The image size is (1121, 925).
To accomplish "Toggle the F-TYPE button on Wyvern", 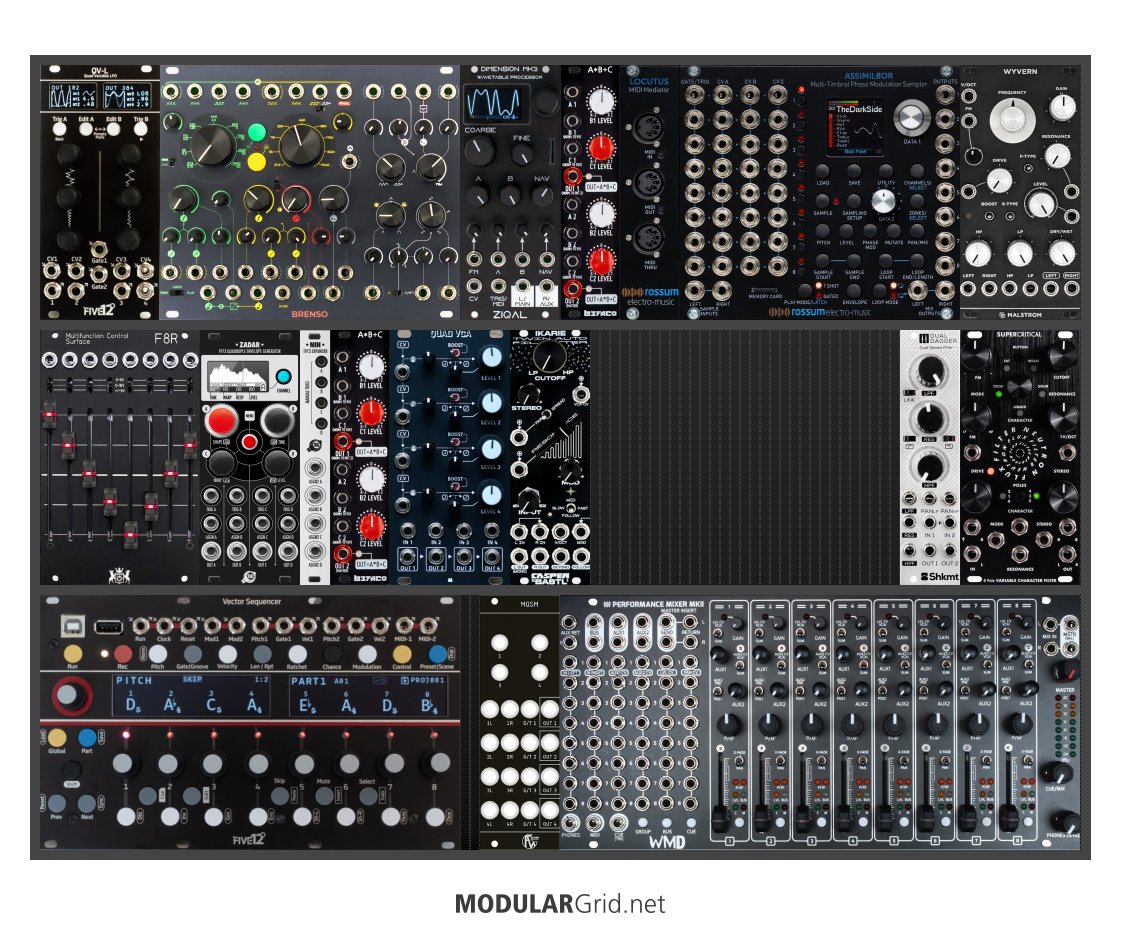I will click(1027, 169).
